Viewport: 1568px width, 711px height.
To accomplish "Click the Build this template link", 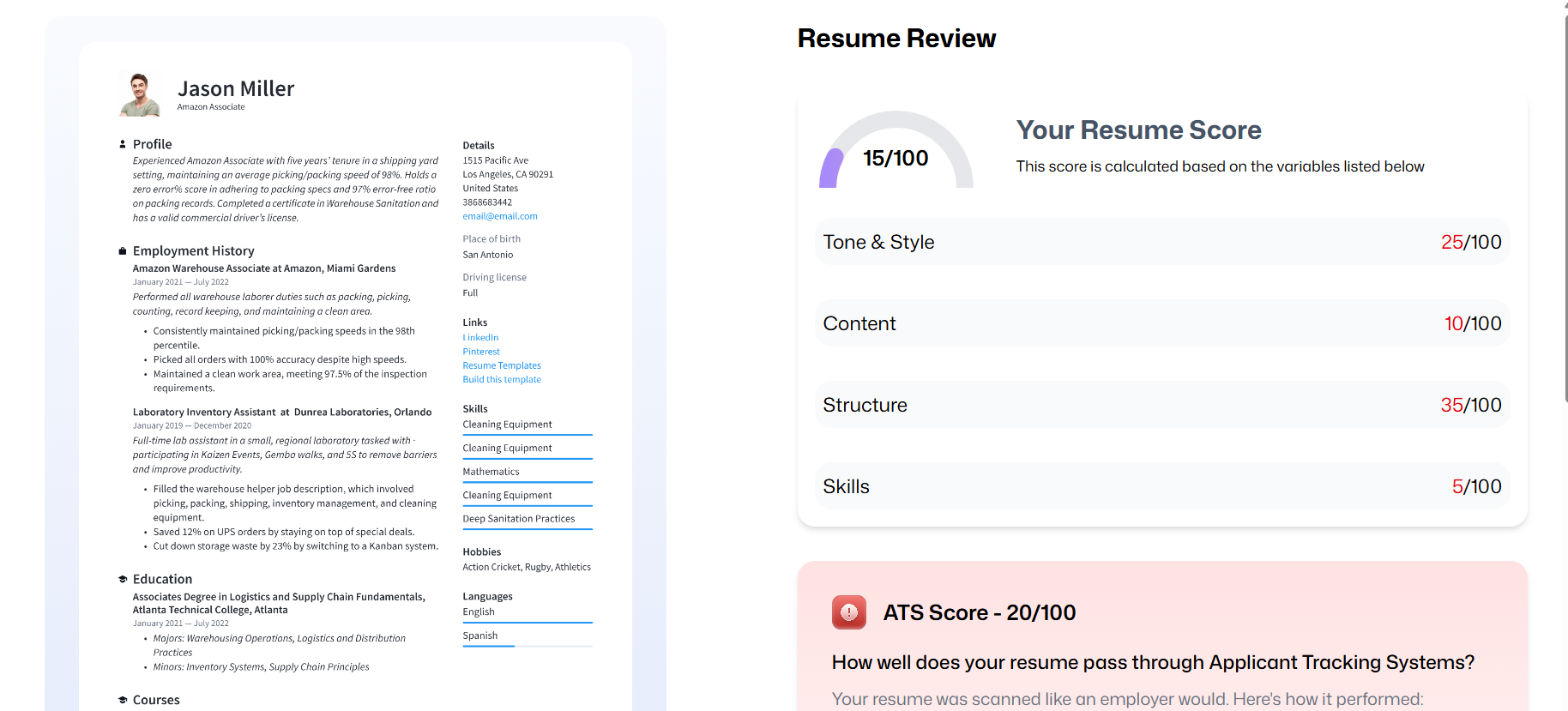I will coord(502,379).
